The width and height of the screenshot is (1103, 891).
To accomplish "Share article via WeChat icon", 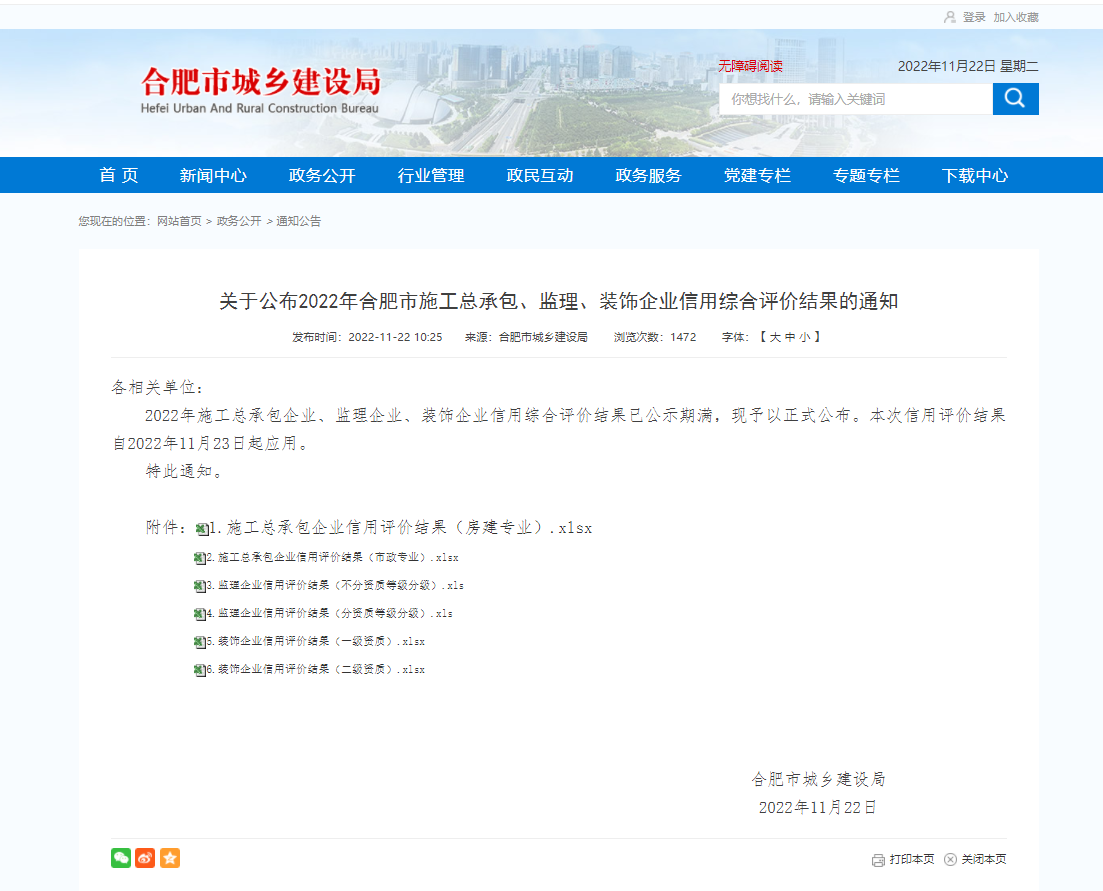I will coord(121,858).
